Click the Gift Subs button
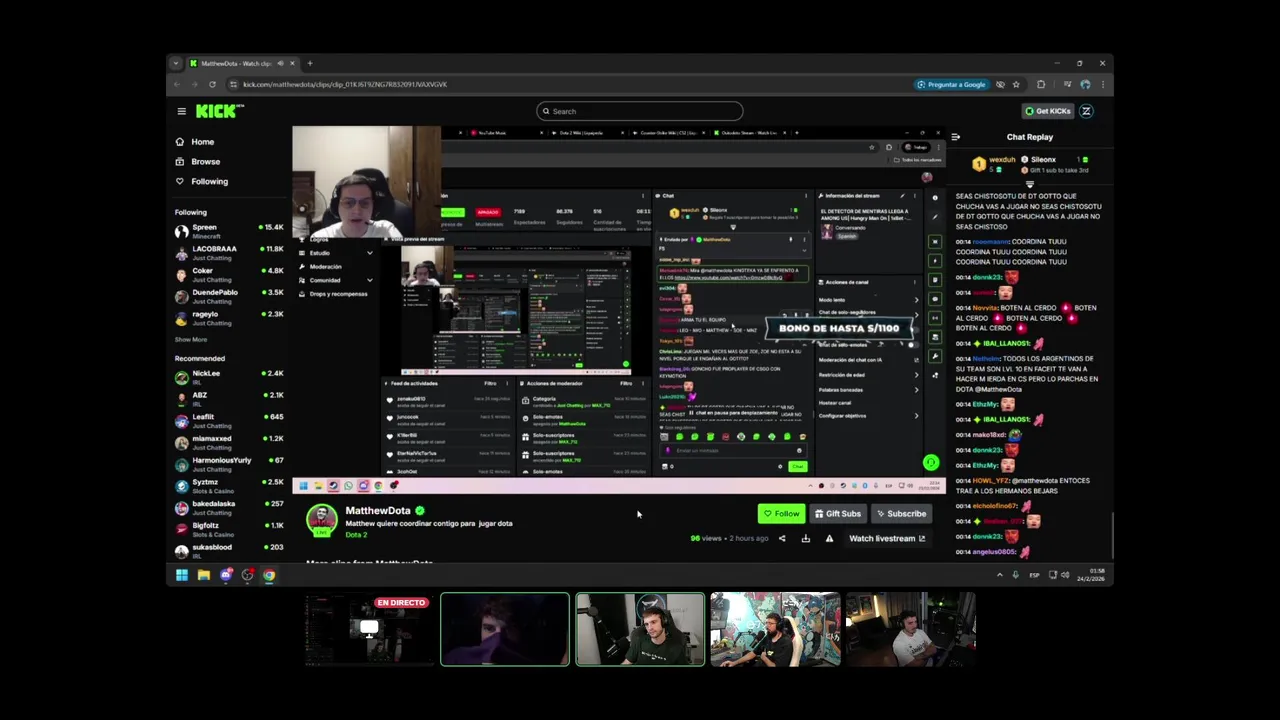 [837, 514]
